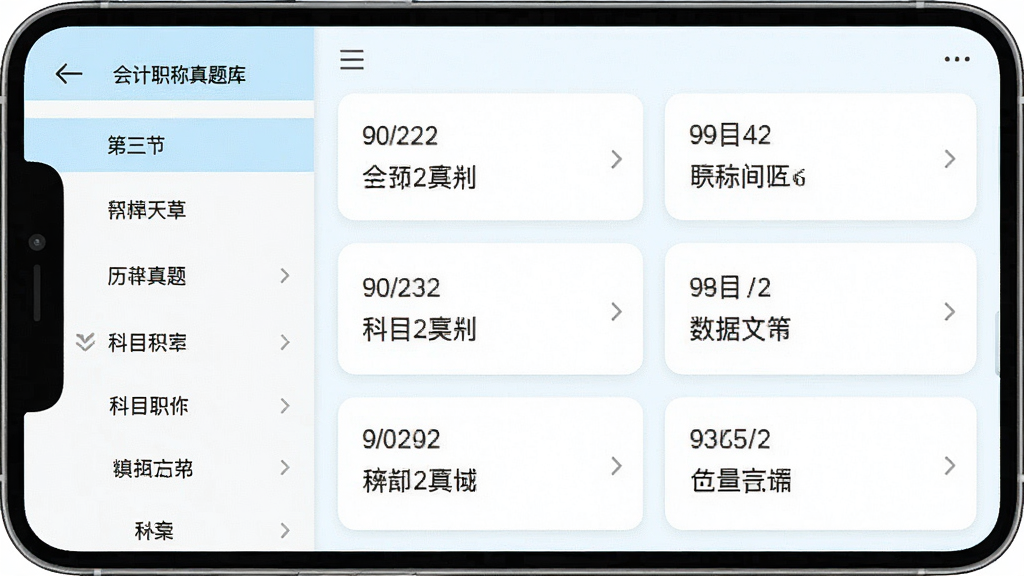
Task: Tap the back arrow beside 会计职称真题库
Action: pyautogui.click(x=69, y=74)
